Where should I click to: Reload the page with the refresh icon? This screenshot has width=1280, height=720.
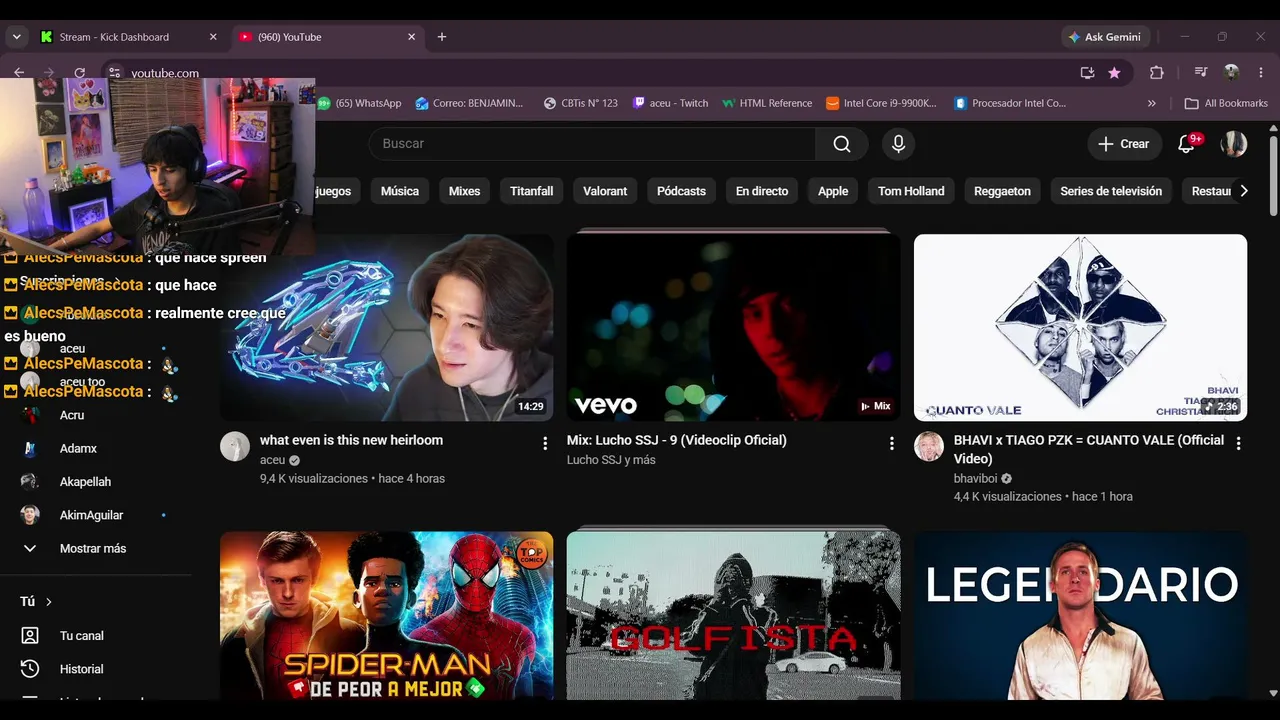pyautogui.click(x=80, y=73)
